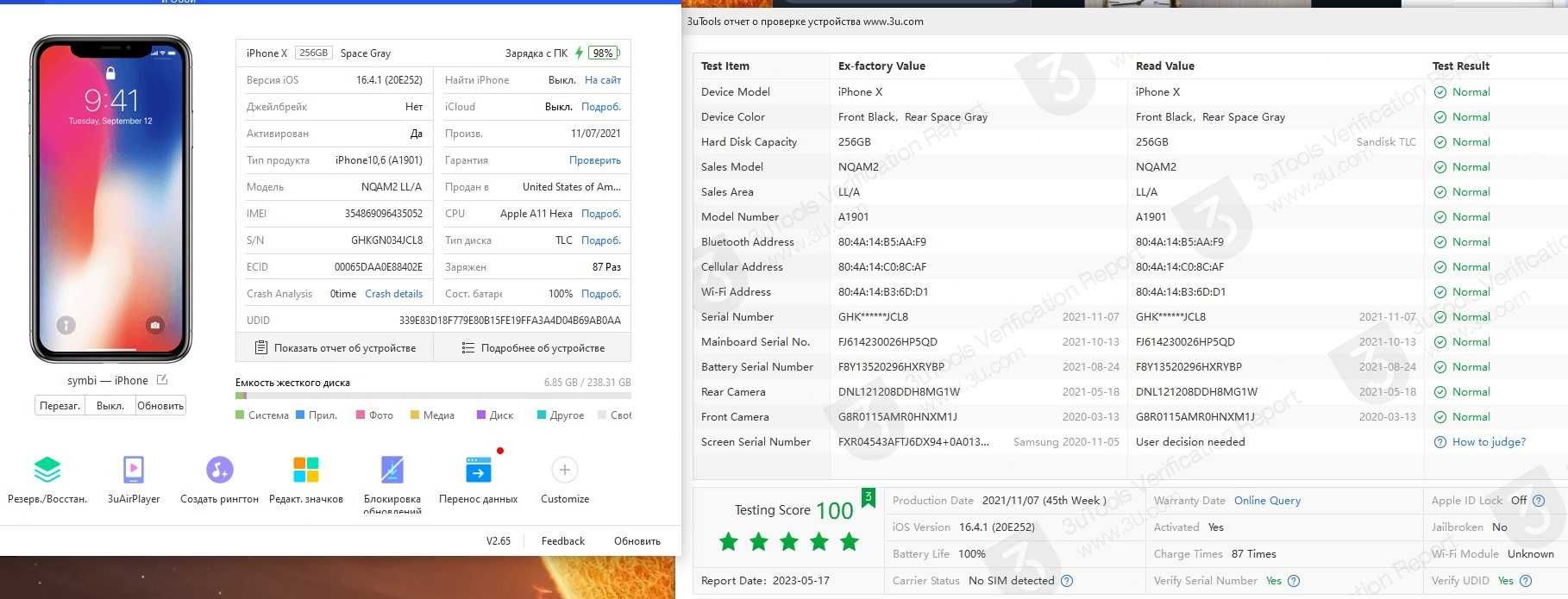Viewport: 1568px width, 599px height.
Task: Click Testing Score 100 value
Action: click(x=835, y=511)
